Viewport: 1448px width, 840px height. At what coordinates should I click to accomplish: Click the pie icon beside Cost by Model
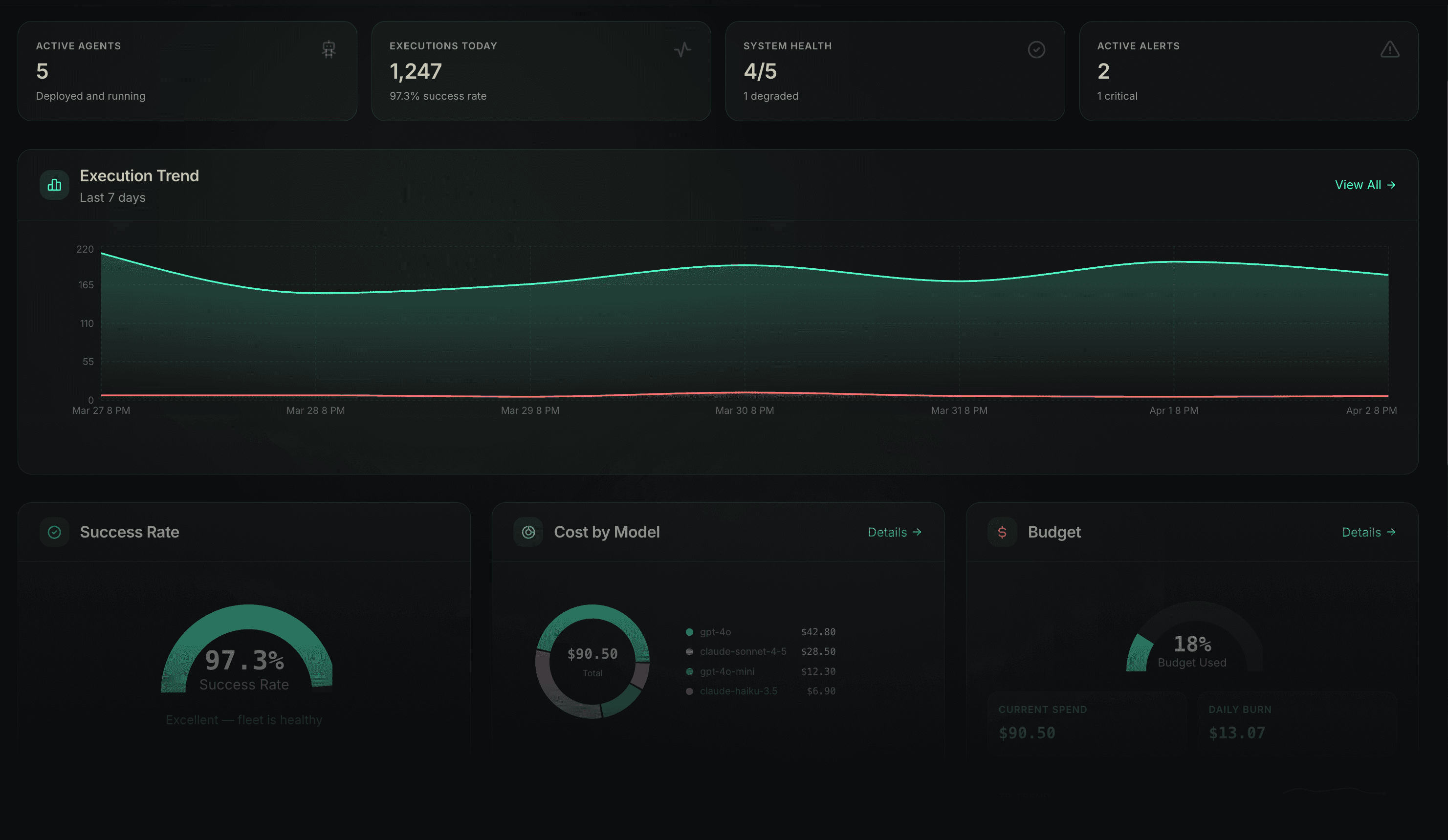click(x=528, y=532)
